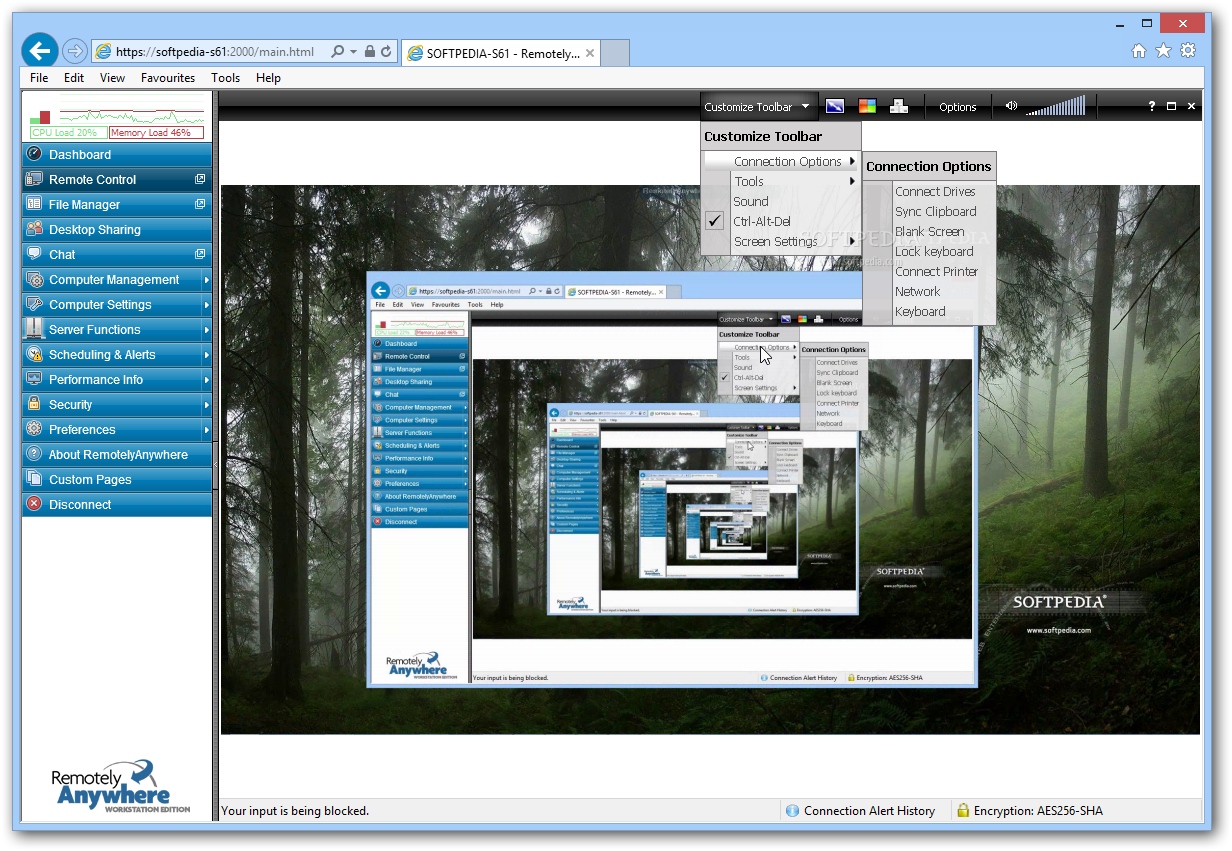Select Tools in Customize Toolbar menu
The image size is (1232, 851).
781,181
